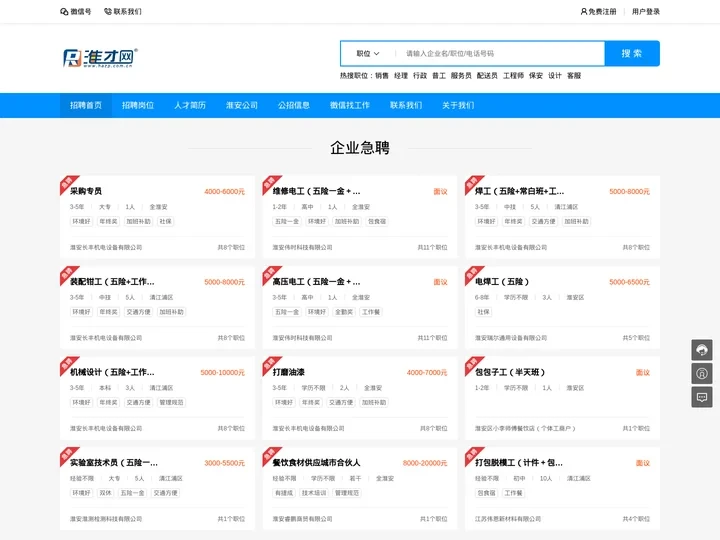Click the search keyword input field

pos(501,54)
